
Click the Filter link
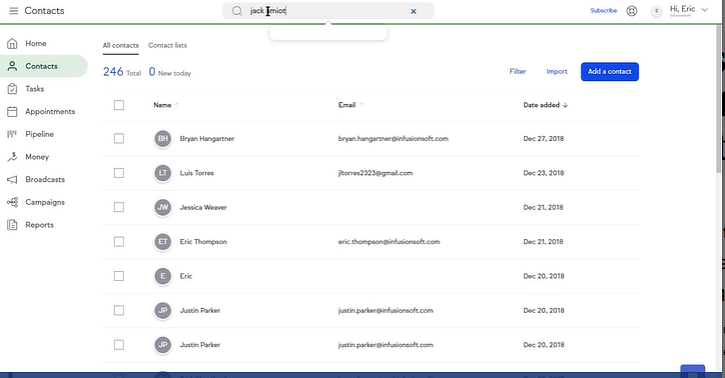(x=517, y=71)
